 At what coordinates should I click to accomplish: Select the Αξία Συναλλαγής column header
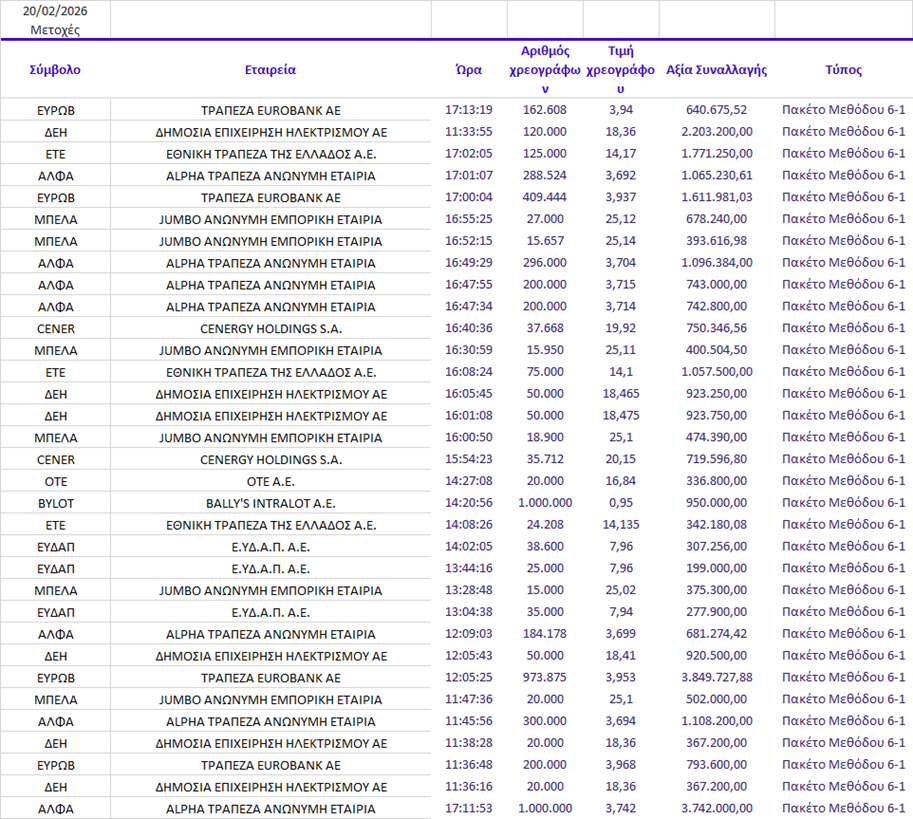[716, 70]
